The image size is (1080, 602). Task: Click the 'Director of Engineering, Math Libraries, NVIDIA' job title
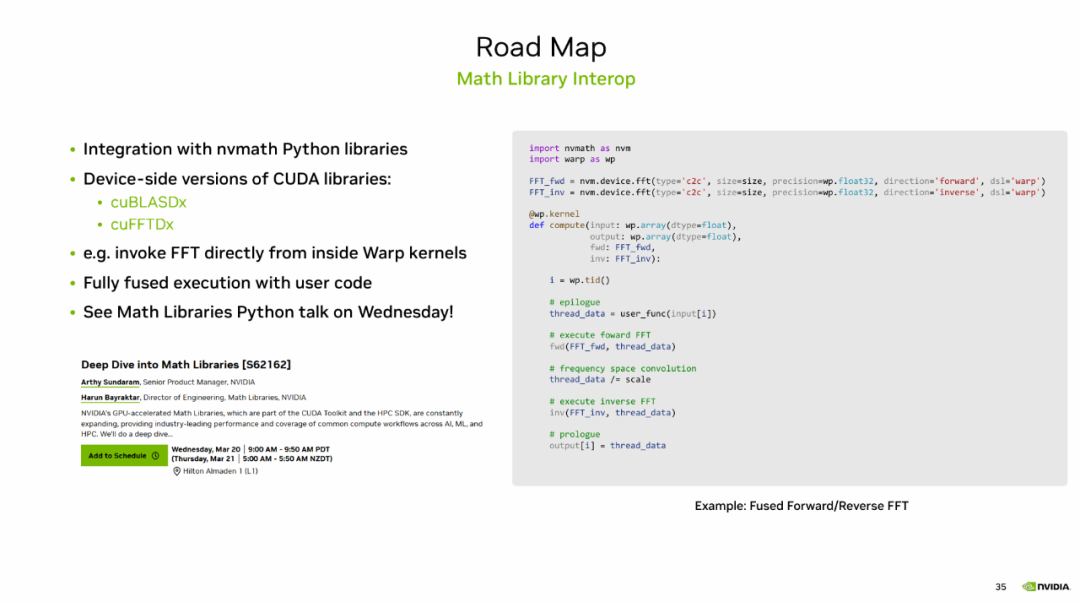[x=225, y=397]
